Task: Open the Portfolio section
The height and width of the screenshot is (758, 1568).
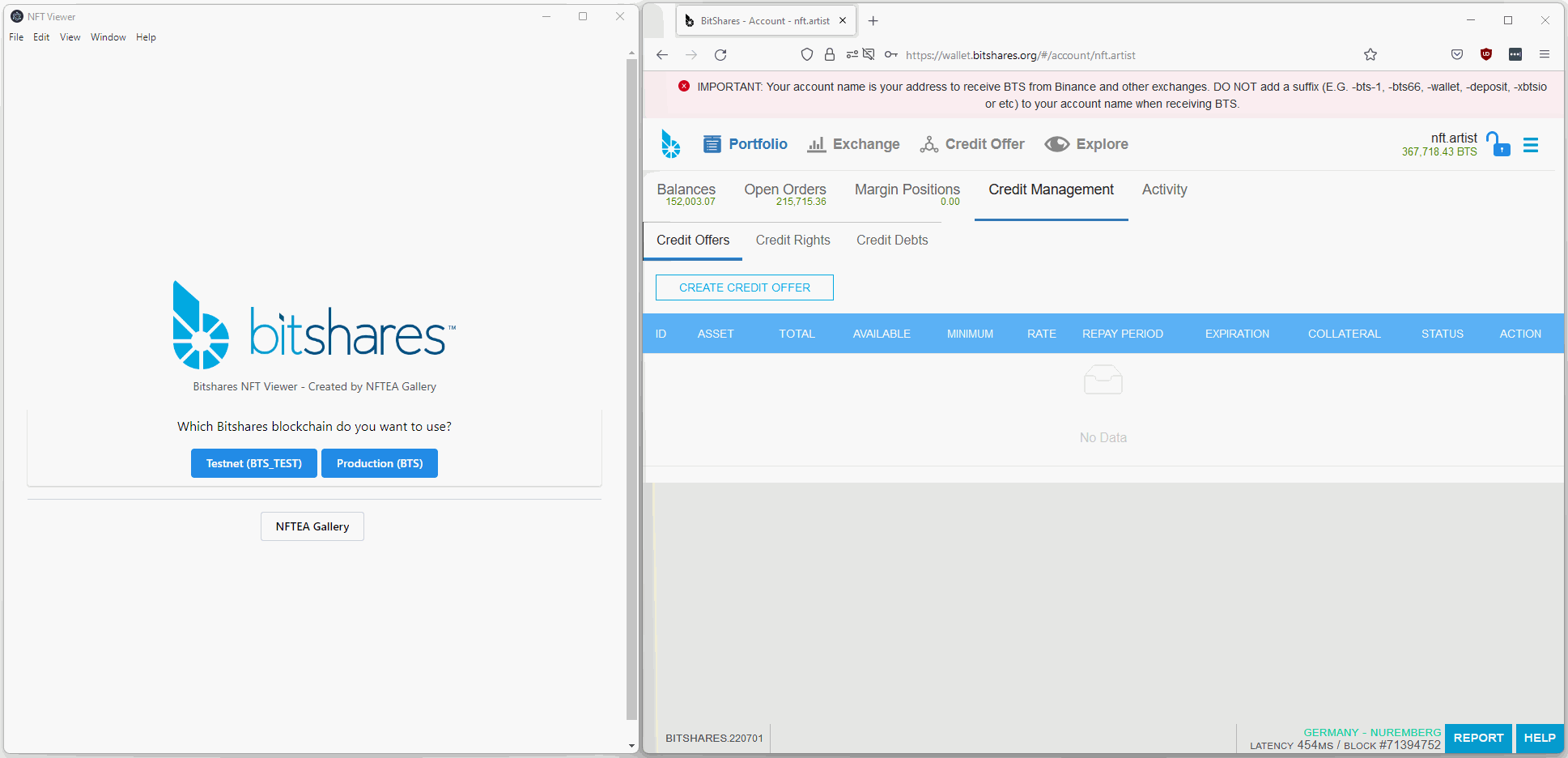Action: pyautogui.click(x=745, y=144)
